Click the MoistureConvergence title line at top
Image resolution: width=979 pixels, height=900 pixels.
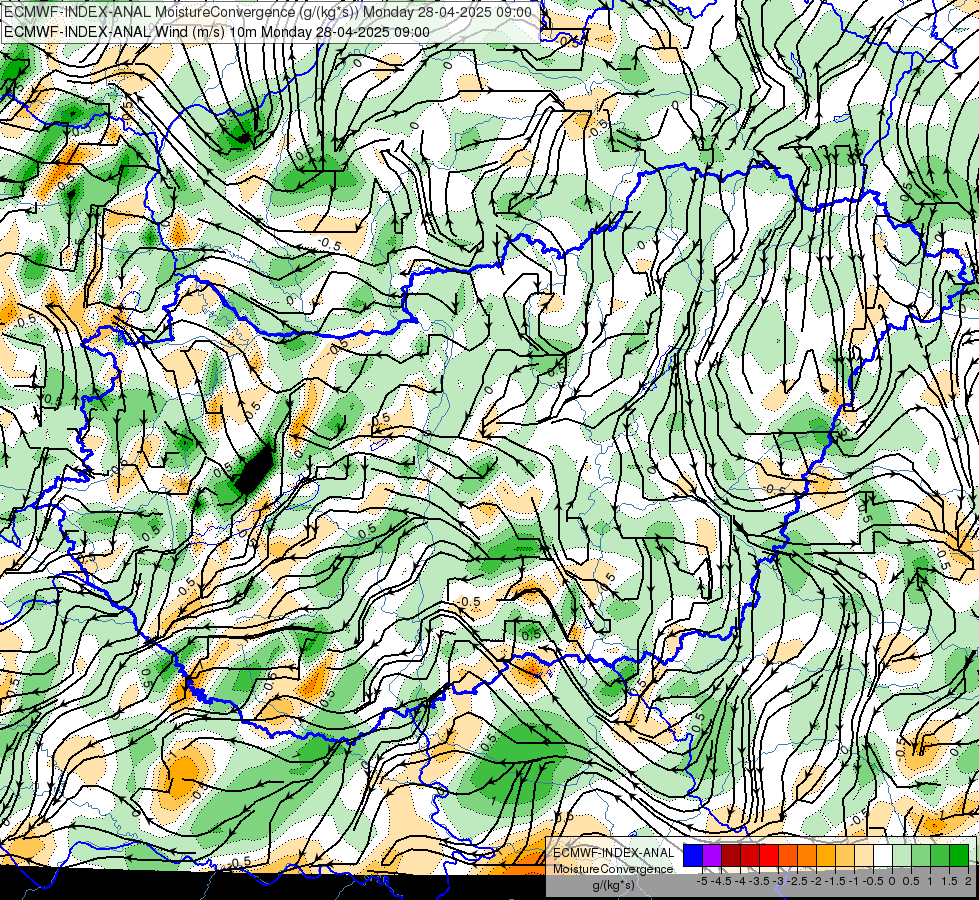[268, 12]
